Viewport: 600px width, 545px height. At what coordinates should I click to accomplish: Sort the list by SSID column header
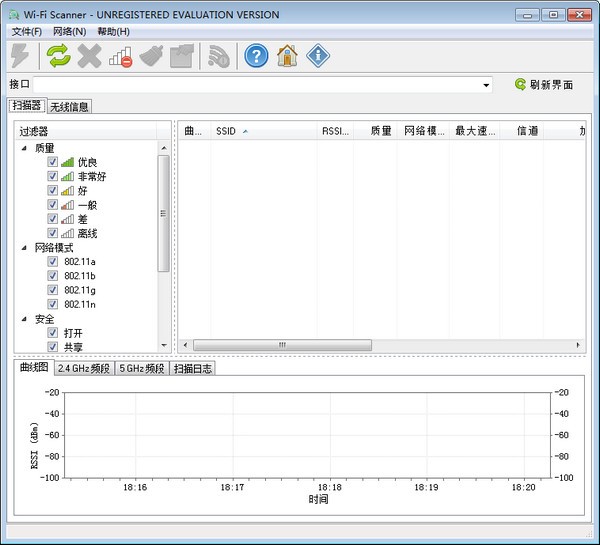pyautogui.click(x=226, y=131)
